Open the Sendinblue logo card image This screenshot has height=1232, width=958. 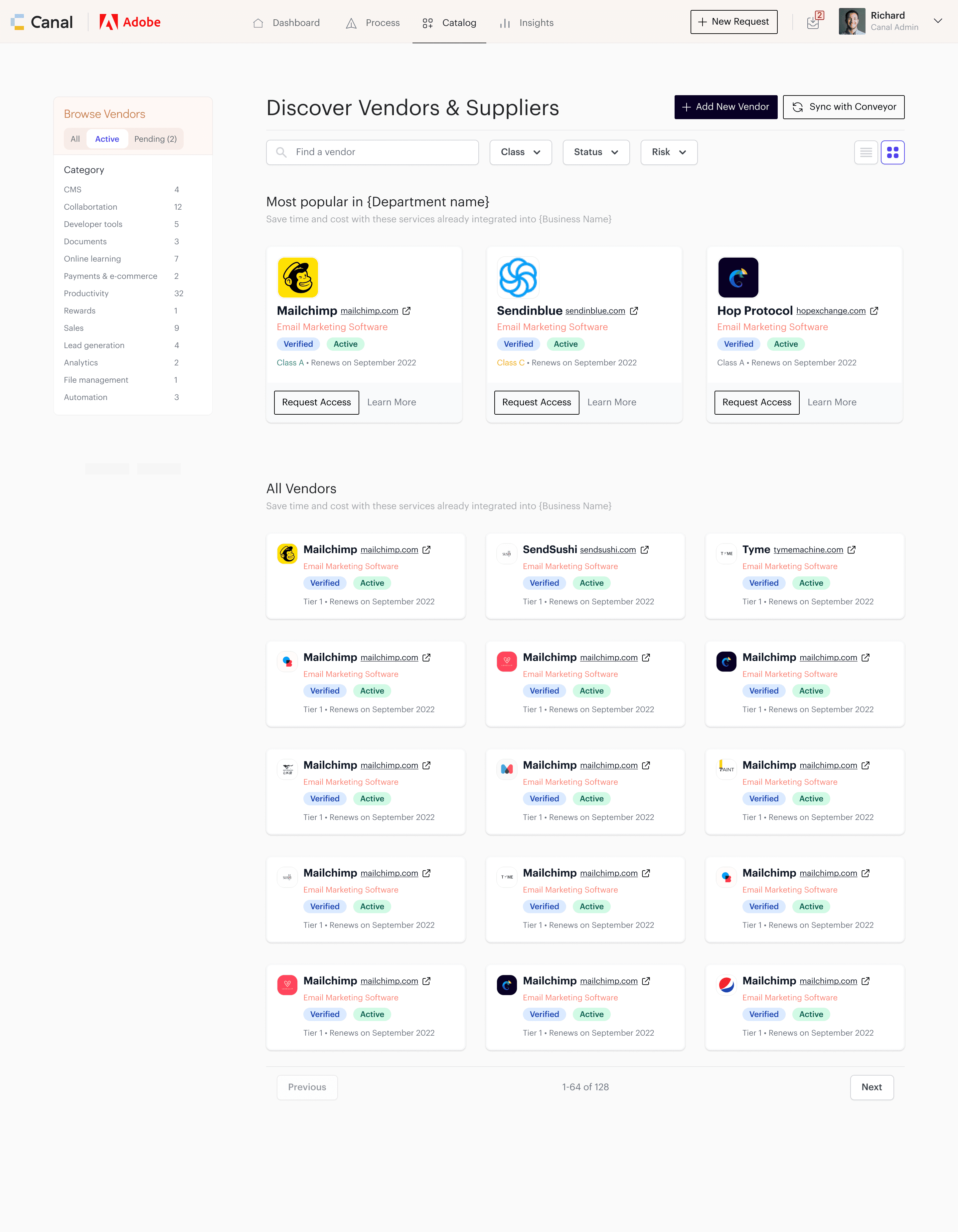pyautogui.click(x=518, y=277)
